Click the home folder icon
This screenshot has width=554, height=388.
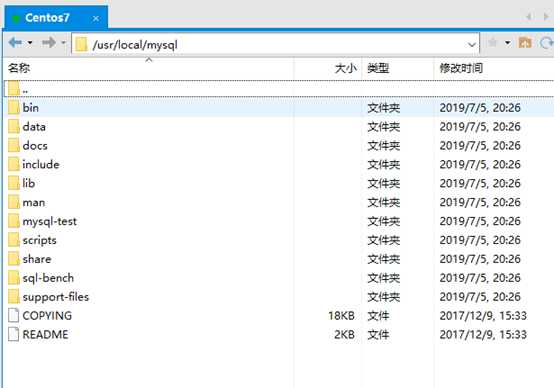click(525, 43)
